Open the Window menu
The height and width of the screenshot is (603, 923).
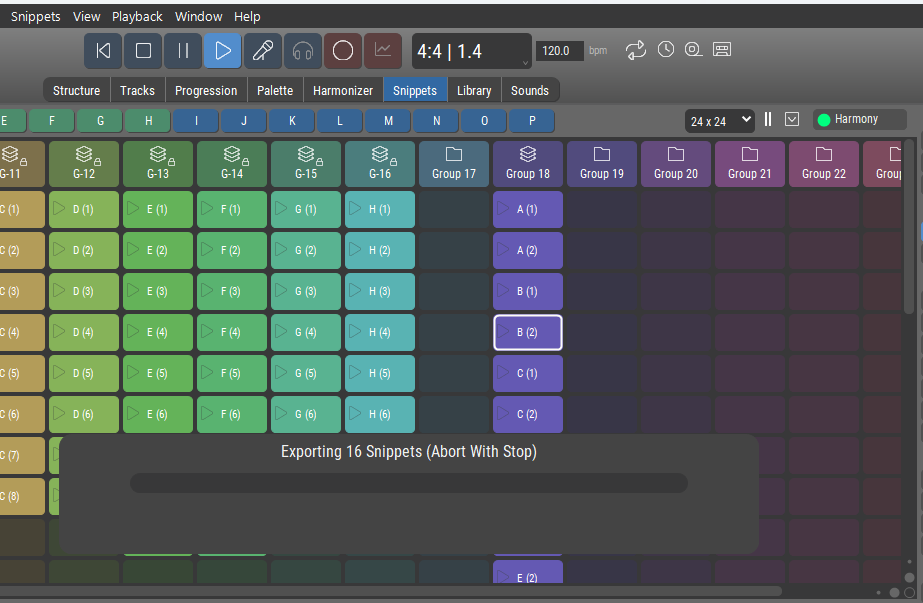(x=198, y=16)
